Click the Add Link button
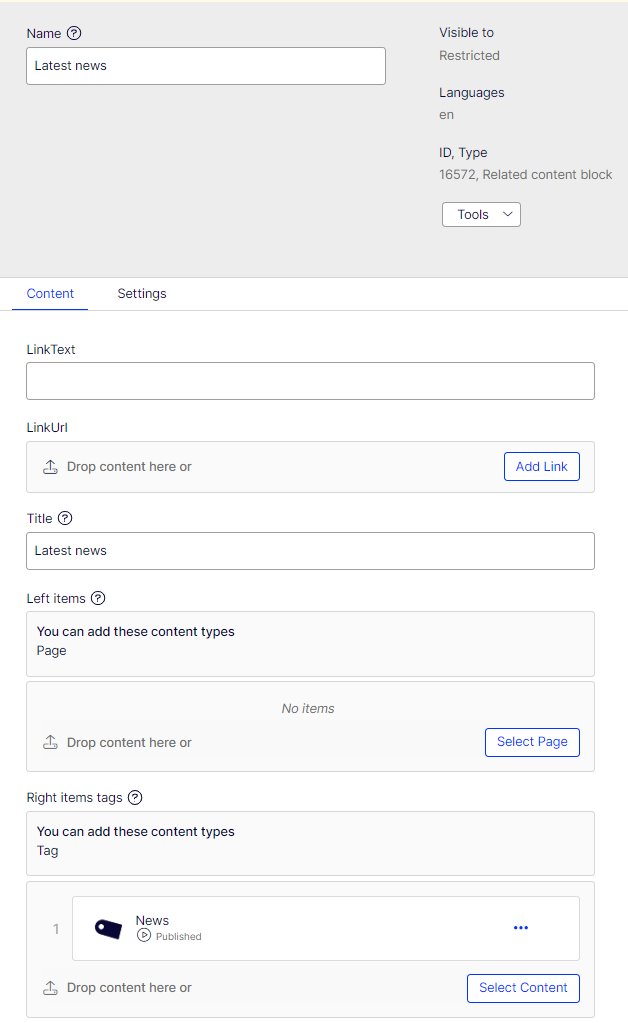The image size is (628, 1023). 541,466
